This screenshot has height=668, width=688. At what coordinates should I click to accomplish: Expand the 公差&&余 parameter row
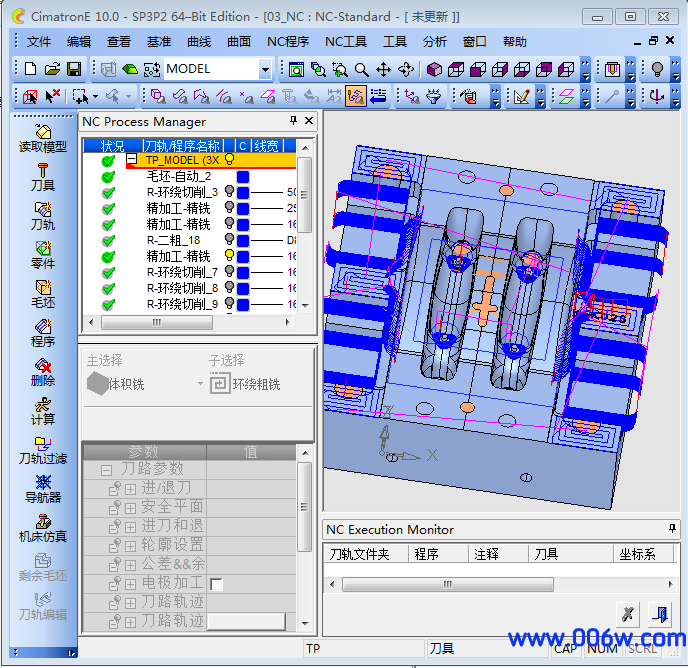click(x=130, y=565)
